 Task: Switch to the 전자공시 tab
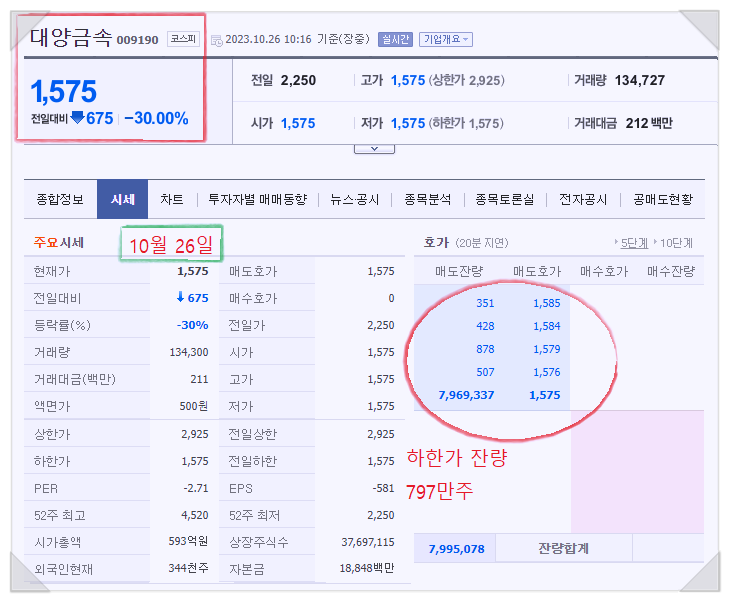tap(583, 200)
